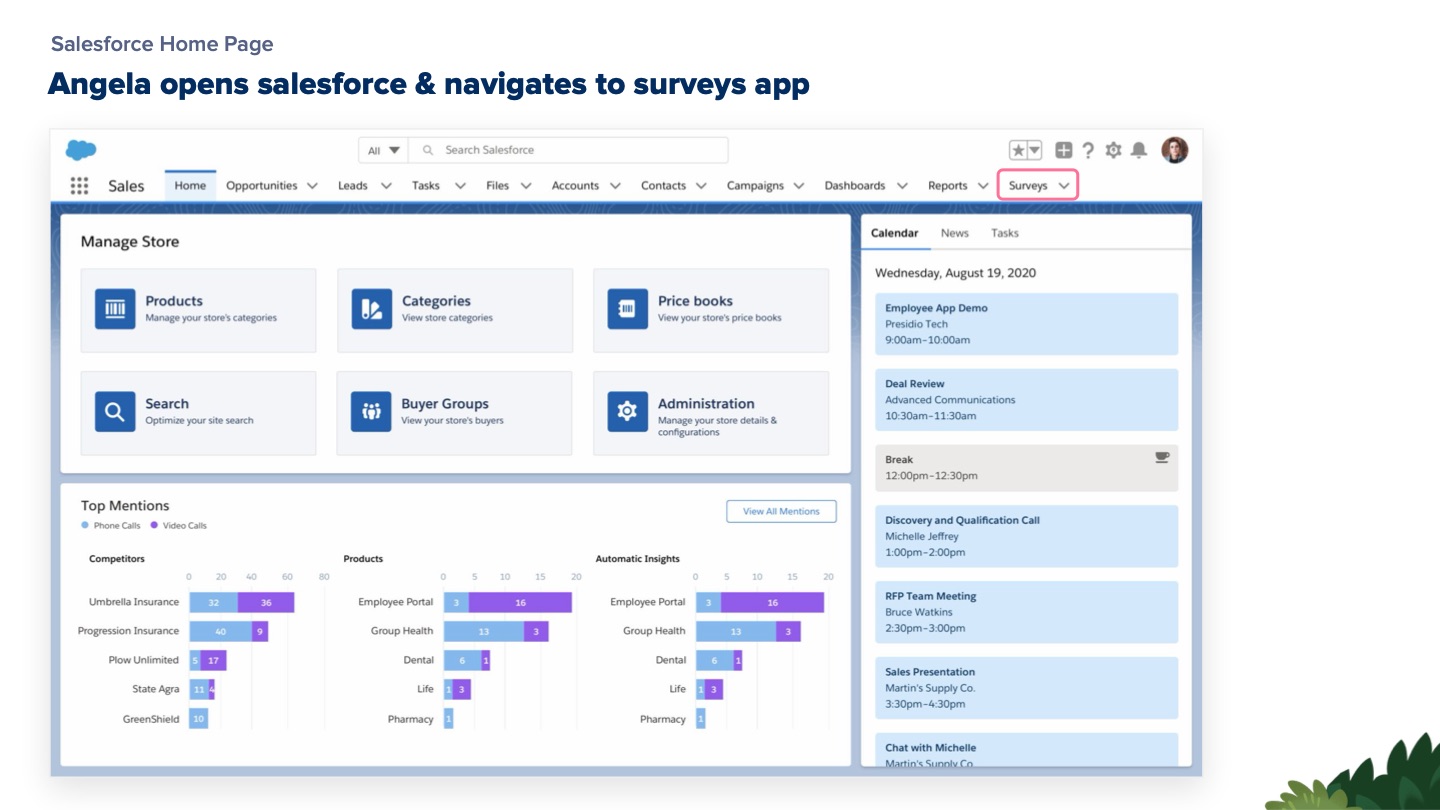This screenshot has width=1440, height=810.
Task: Navigate to the Surveys tab
Action: click(x=1028, y=186)
